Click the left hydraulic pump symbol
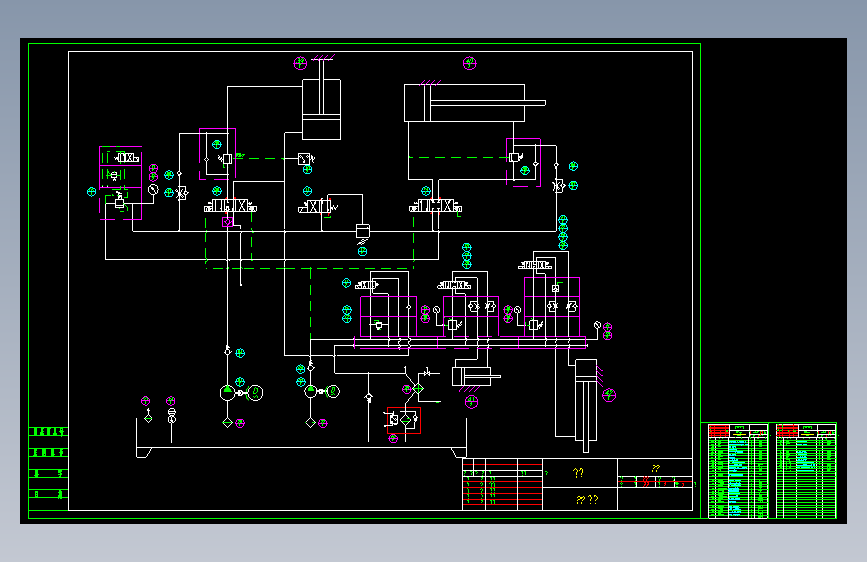 point(227,393)
